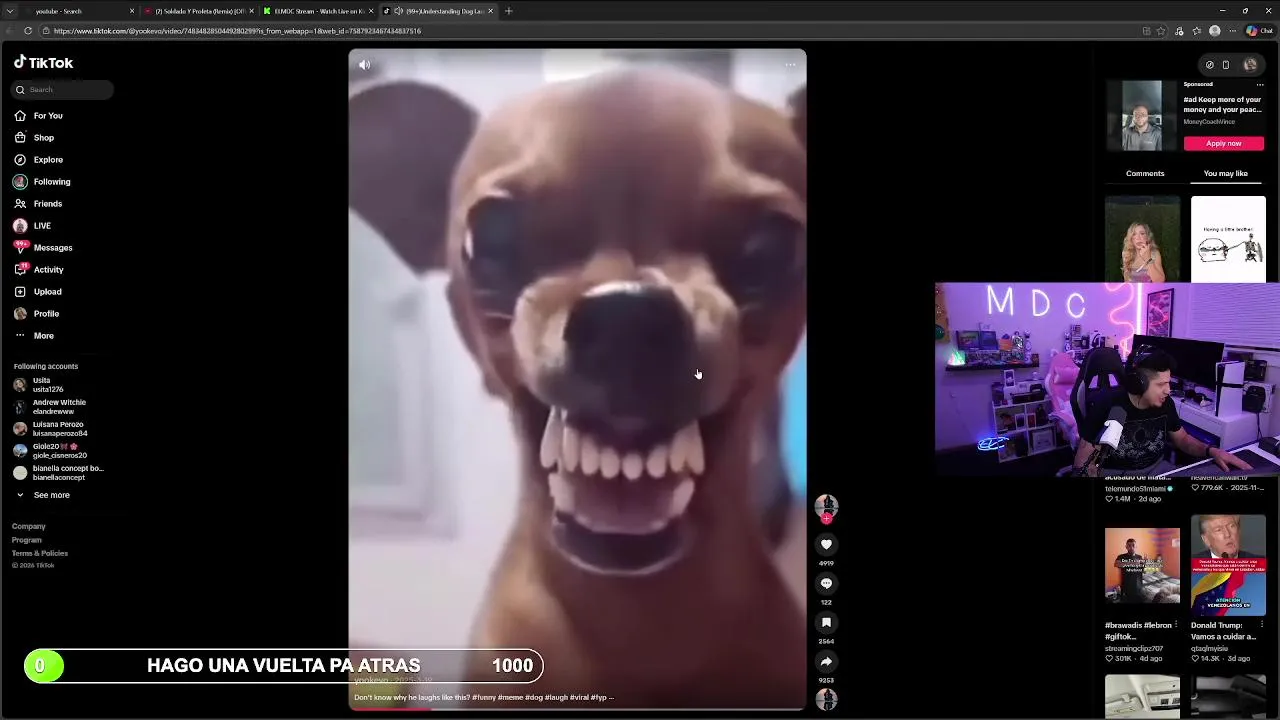Open the video creator's avatar
The image size is (1280, 720).
[x=826, y=506]
